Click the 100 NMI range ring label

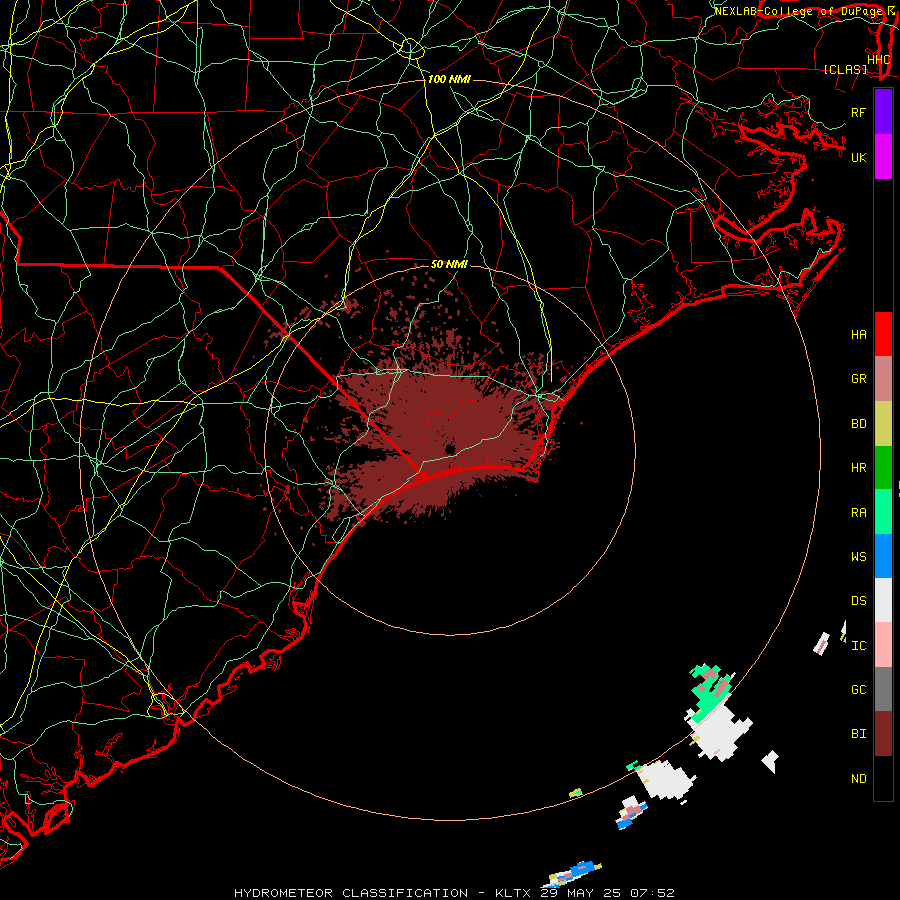(x=449, y=79)
